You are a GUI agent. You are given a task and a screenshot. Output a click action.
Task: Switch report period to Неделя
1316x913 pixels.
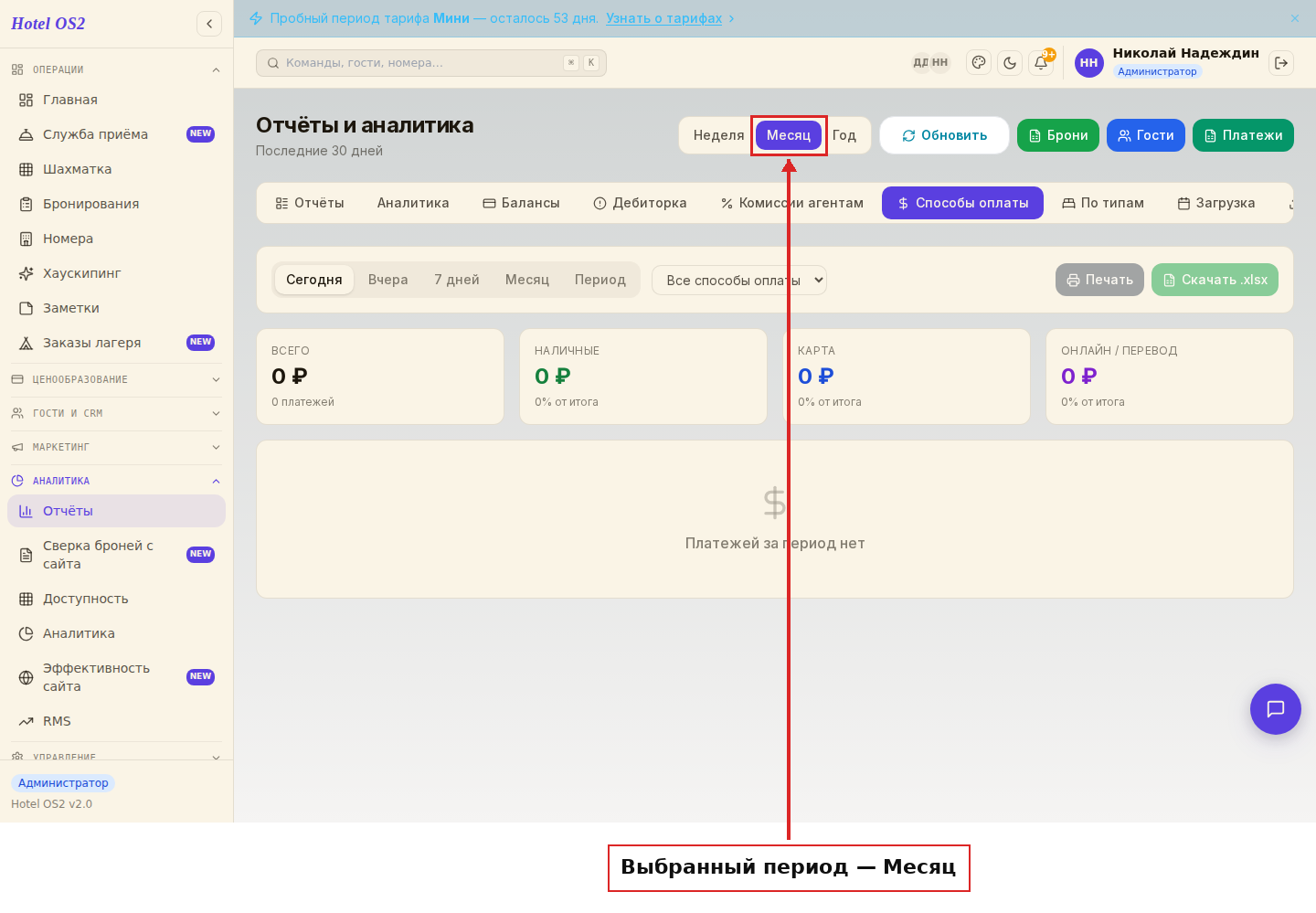coord(718,135)
